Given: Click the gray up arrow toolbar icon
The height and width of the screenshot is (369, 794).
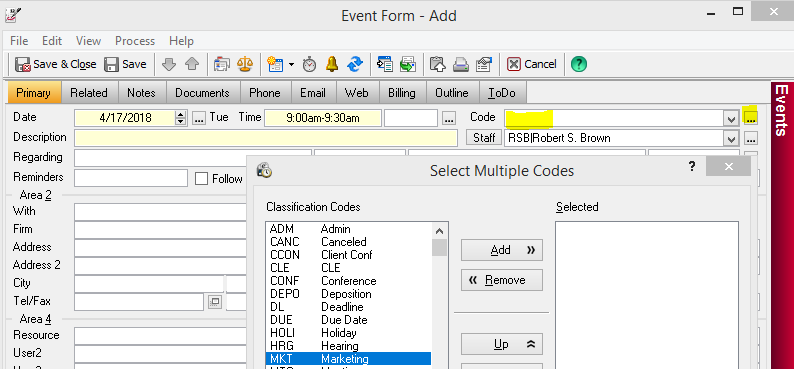Looking at the screenshot, I should tap(192, 64).
